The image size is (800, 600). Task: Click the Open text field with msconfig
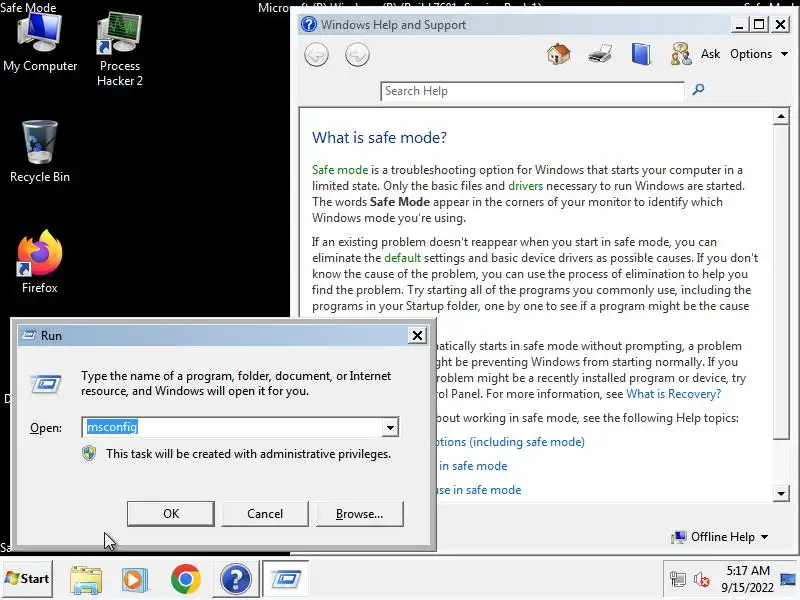(232, 427)
